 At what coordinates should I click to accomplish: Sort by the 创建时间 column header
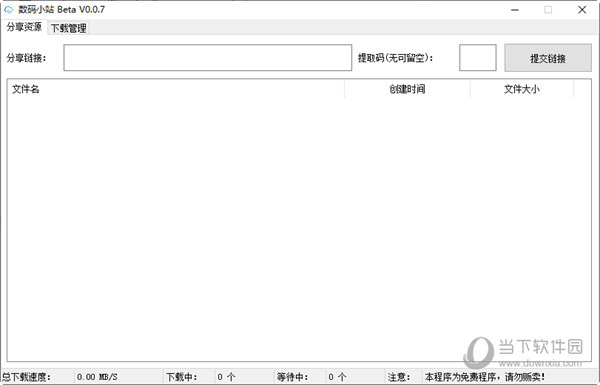[x=407, y=89]
